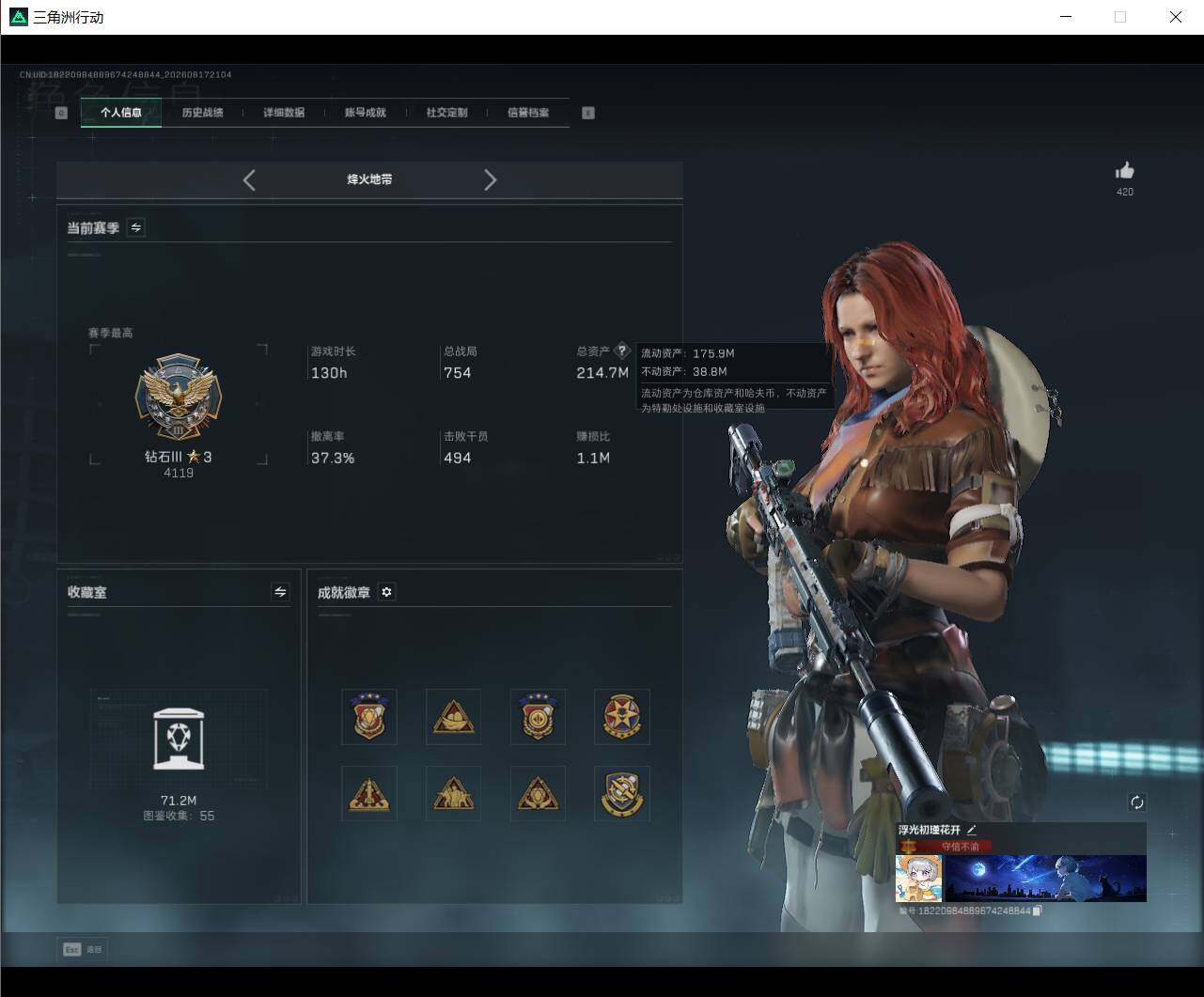
Task: Close the 三角洲行动 window
Action: pyautogui.click(x=1176, y=17)
